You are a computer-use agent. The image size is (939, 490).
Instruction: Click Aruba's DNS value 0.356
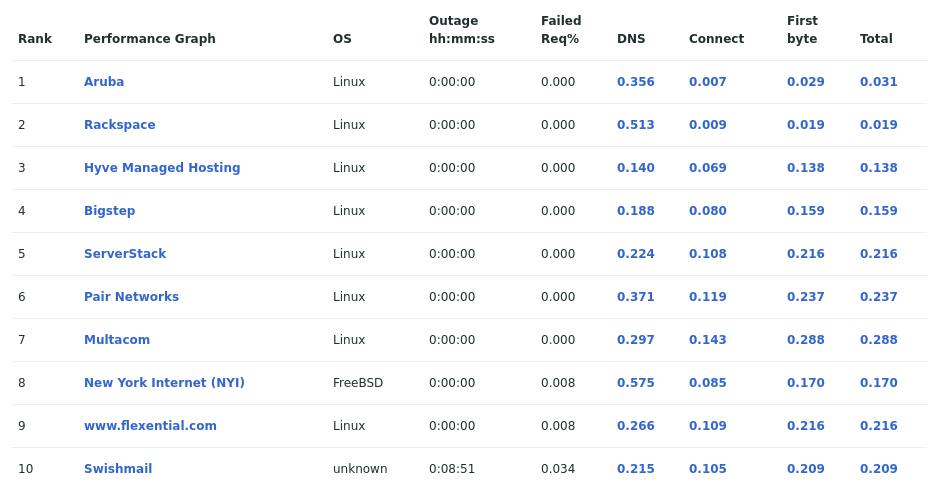(x=635, y=81)
